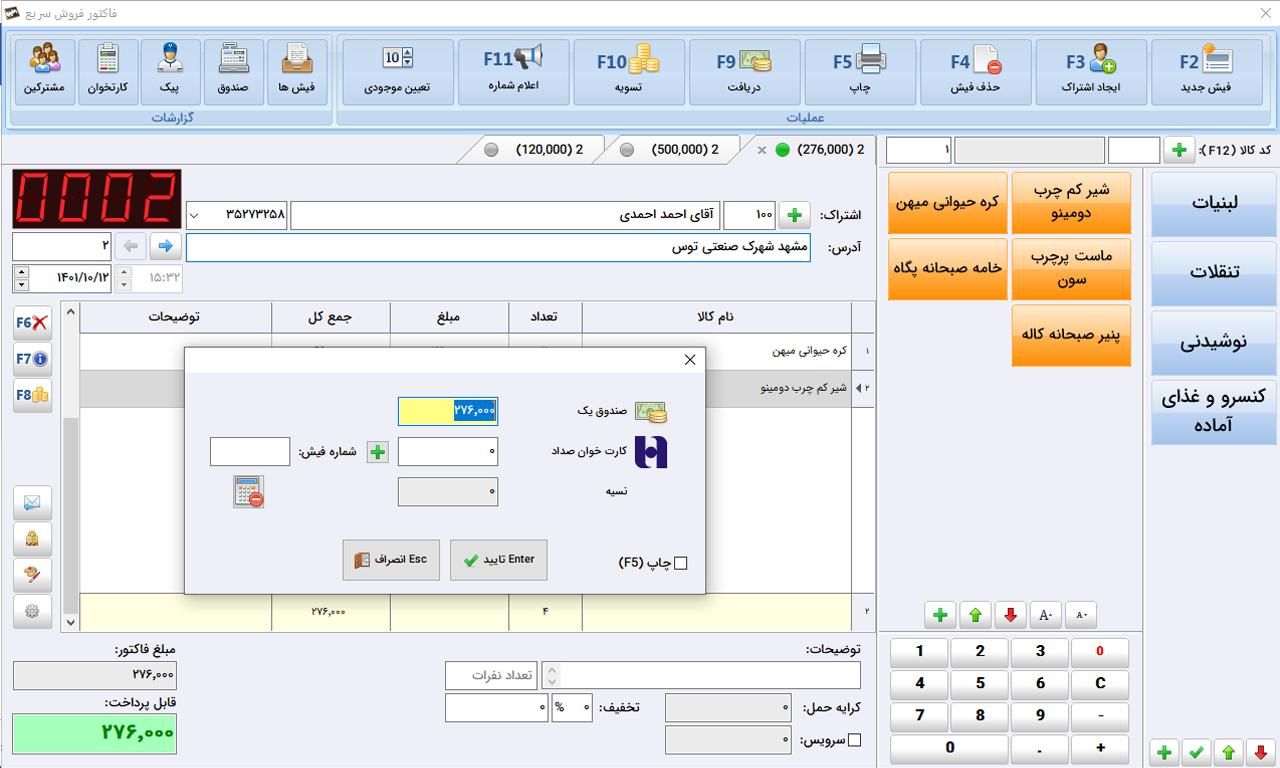
Task: Add product خامه صبحانه پگاه
Action: coord(947,268)
